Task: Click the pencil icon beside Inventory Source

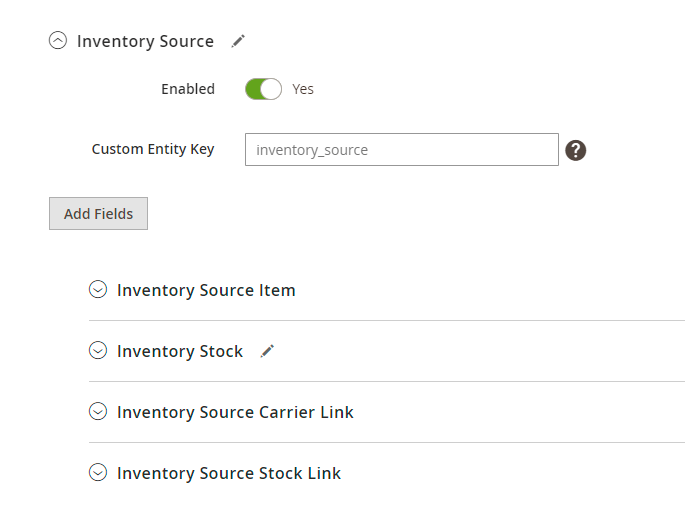Action: (238, 41)
